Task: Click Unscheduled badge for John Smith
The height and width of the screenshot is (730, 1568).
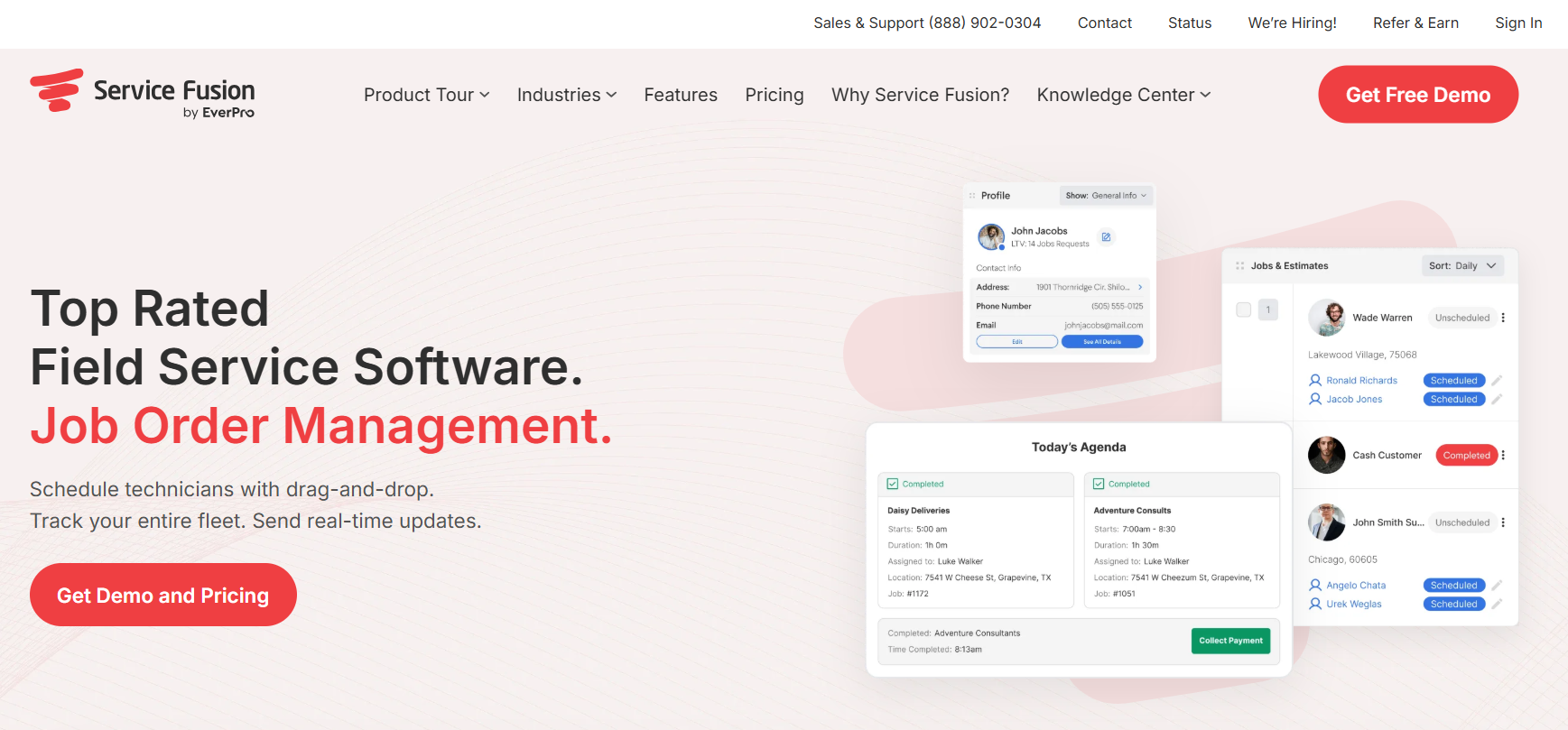Action: click(x=1462, y=522)
